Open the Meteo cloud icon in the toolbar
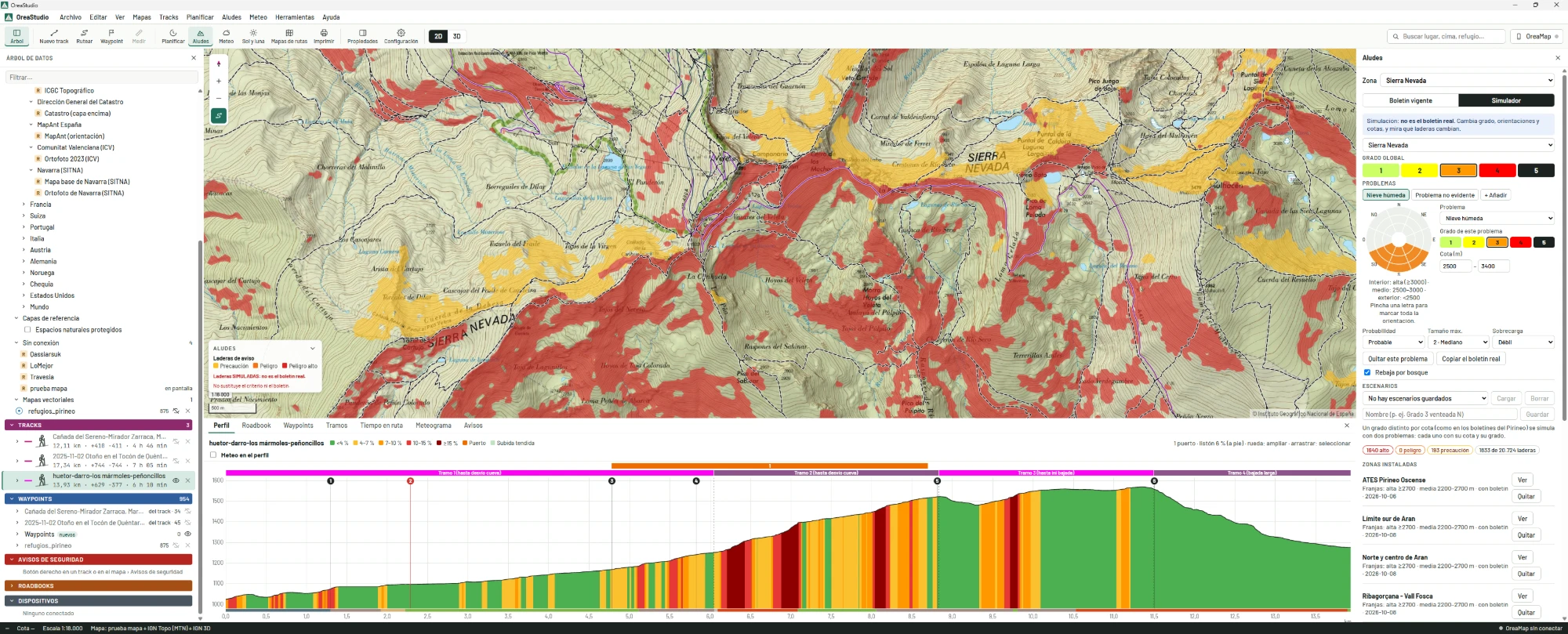This screenshot has height=634, width=1568. point(227,36)
